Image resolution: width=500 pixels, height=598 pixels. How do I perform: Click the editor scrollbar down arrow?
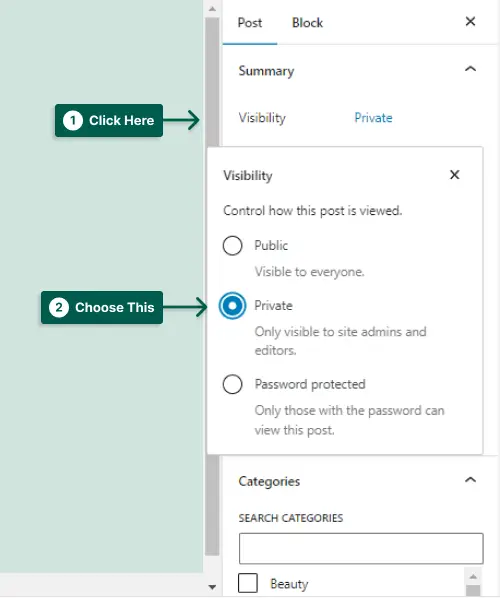pos(212,587)
